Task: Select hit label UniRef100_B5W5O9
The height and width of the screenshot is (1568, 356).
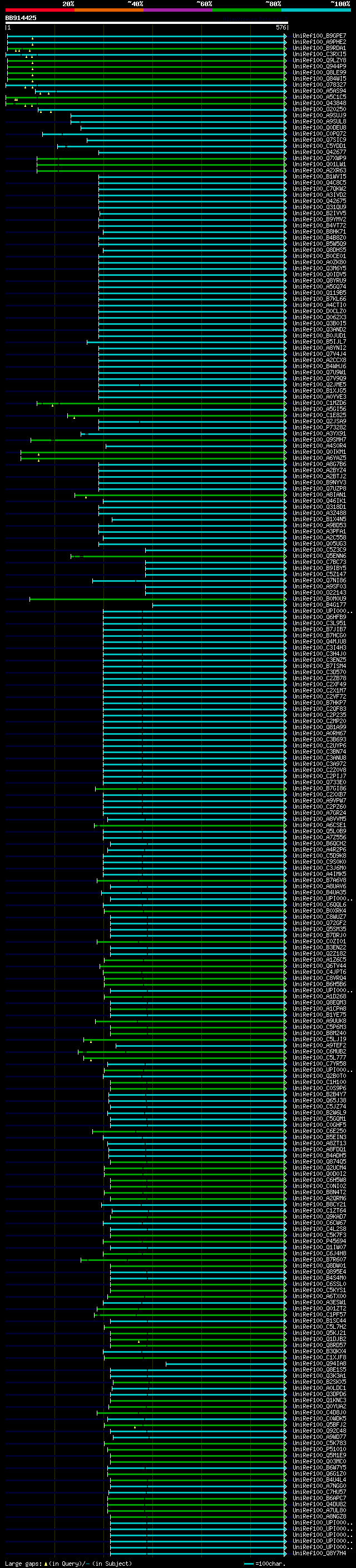Action: [319, 244]
